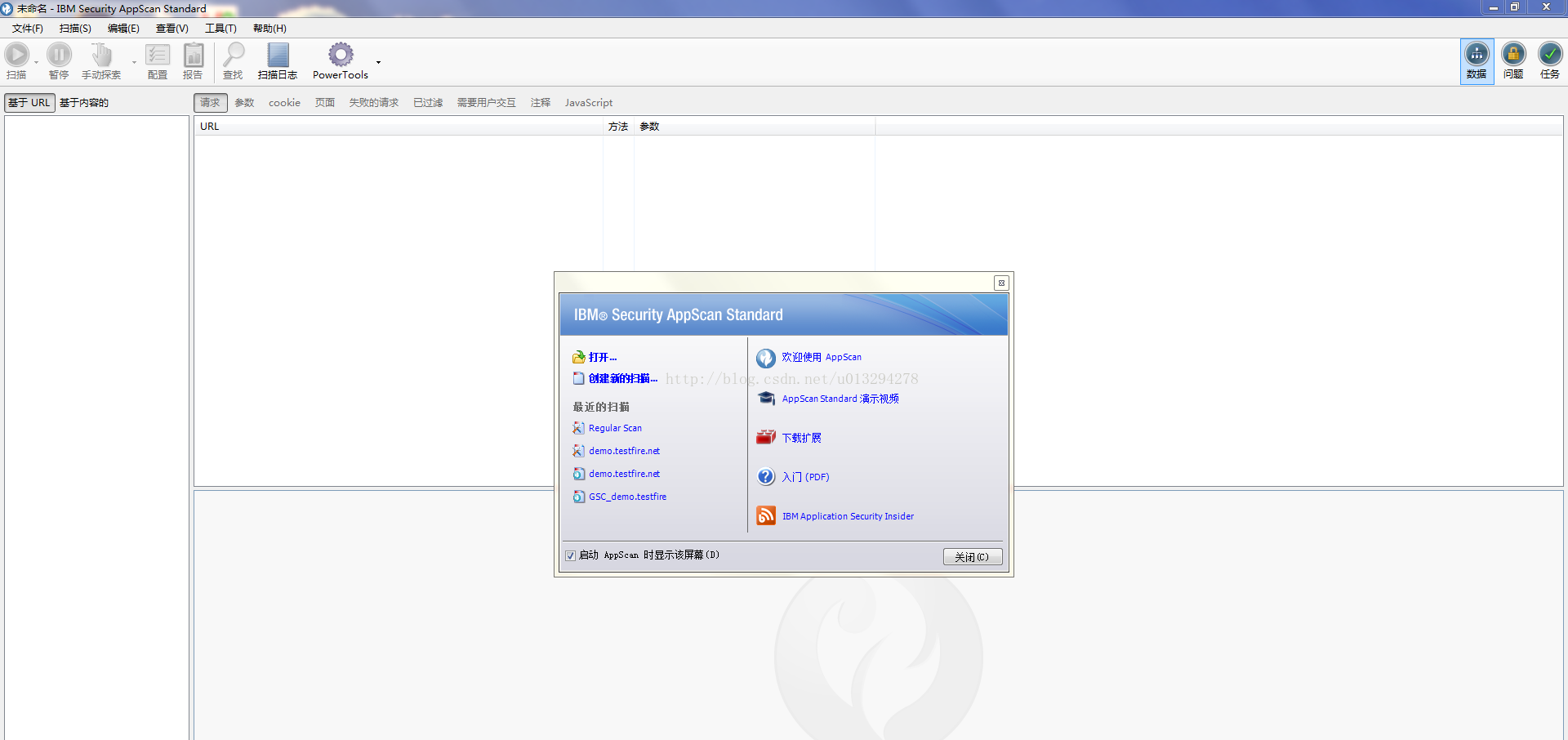This screenshot has height=740, width=1568.
Task: Open recent scan GSC_demo.testfire
Action: click(x=627, y=497)
